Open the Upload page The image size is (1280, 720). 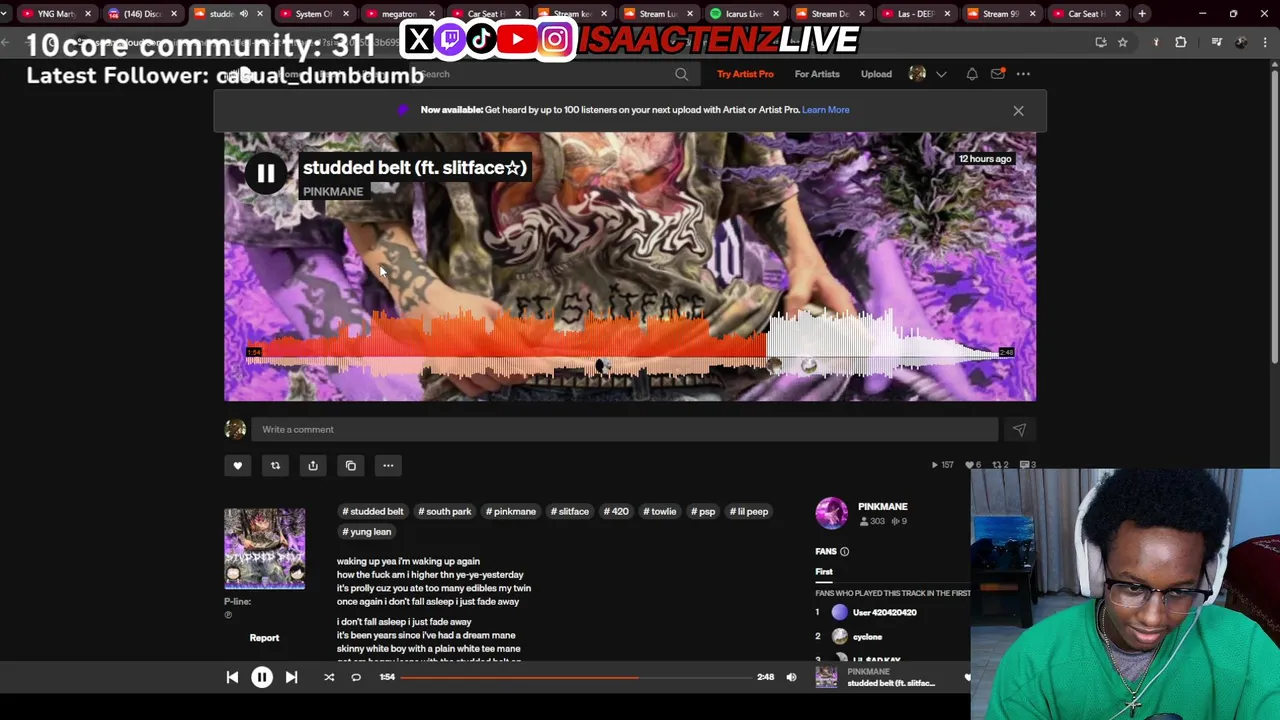click(x=876, y=74)
